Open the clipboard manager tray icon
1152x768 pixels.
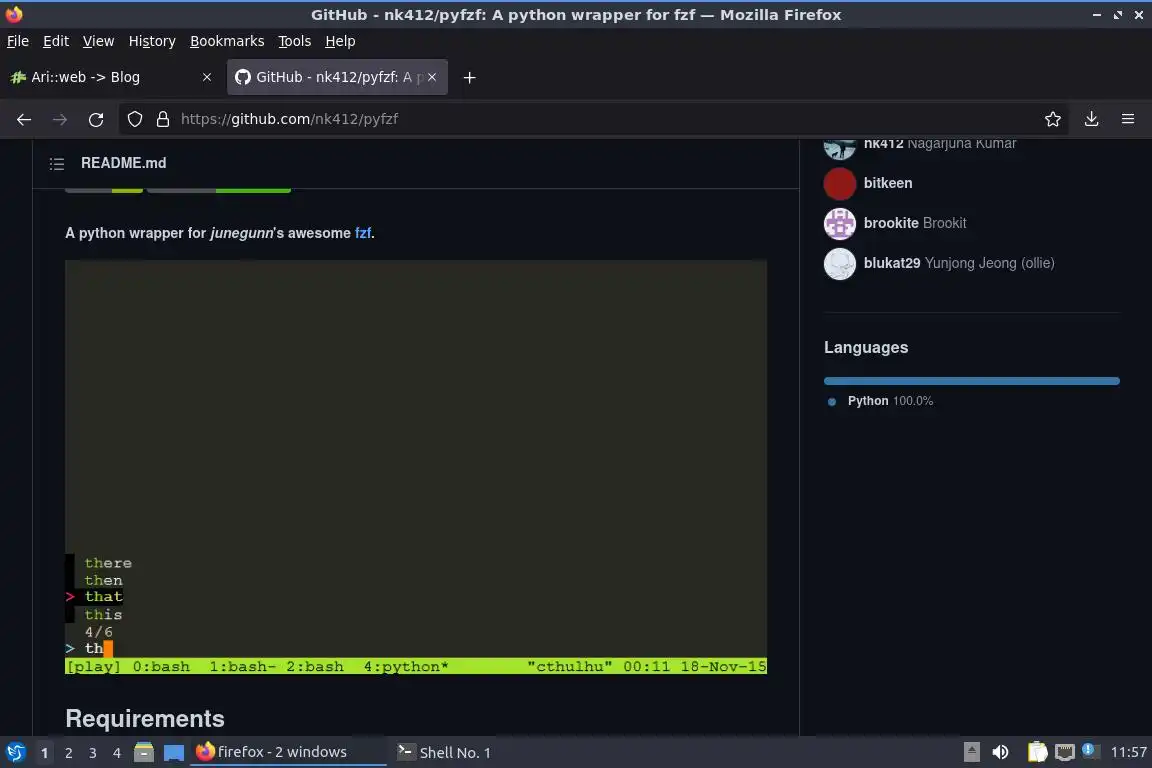[x=1037, y=753]
